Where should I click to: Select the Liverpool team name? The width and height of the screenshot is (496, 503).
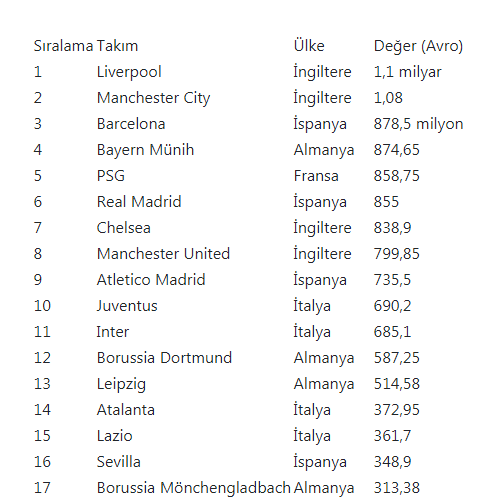129,72
